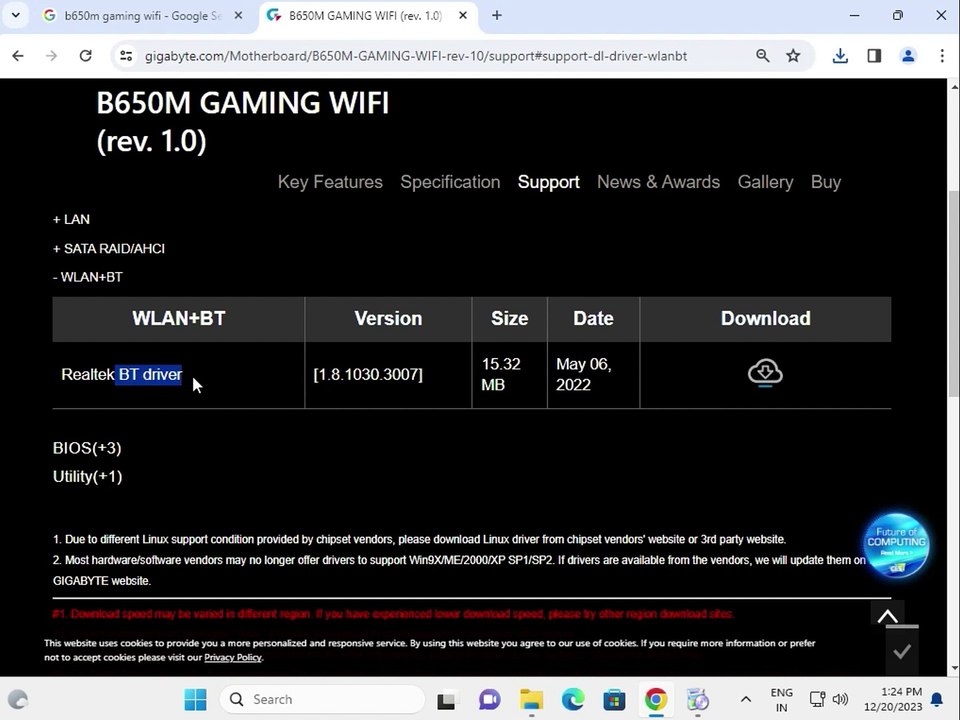Expand the LAN driver category
Viewport: 960px width, 720px height.
click(71, 219)
